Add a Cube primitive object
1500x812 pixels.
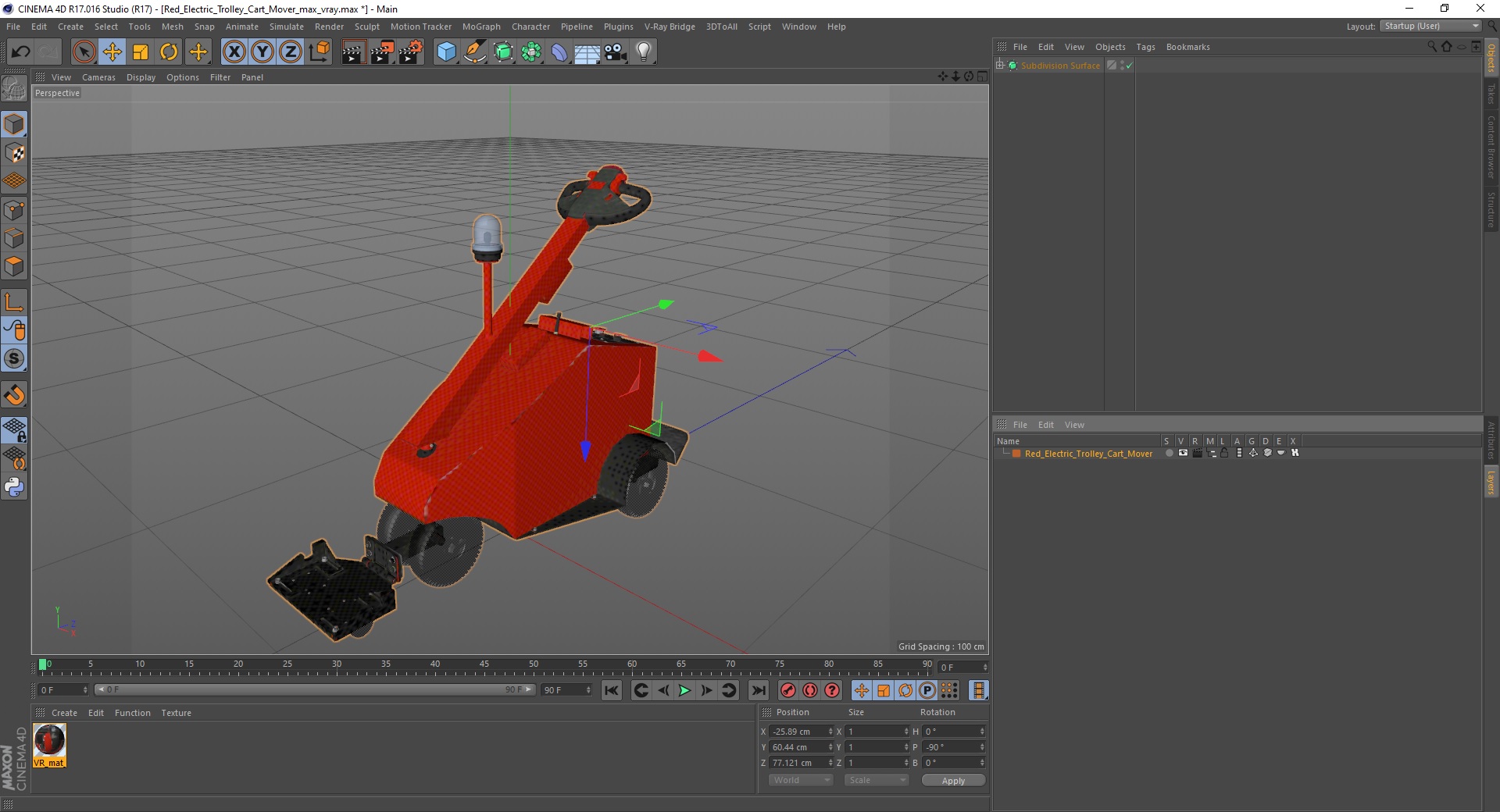tap(446, 52)
